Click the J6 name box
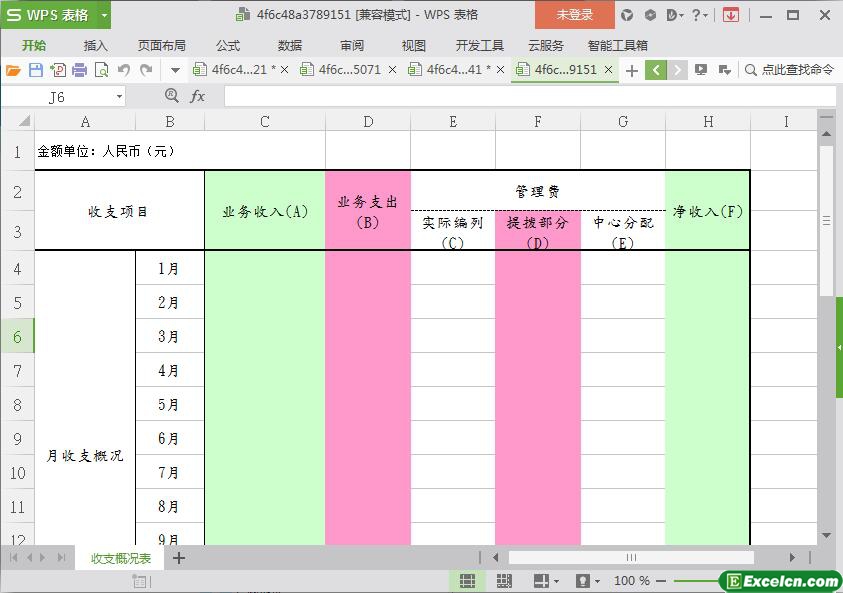The height and width of the screenshot is (593, 843). [x=57, y=97]
